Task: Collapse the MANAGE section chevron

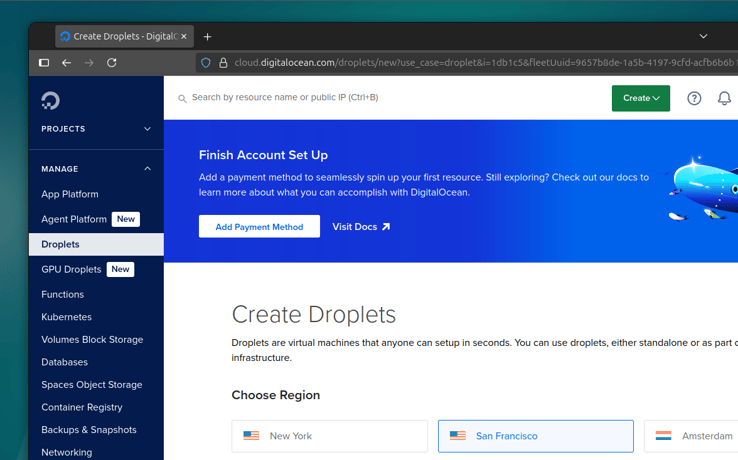Action: coord(147,169)
